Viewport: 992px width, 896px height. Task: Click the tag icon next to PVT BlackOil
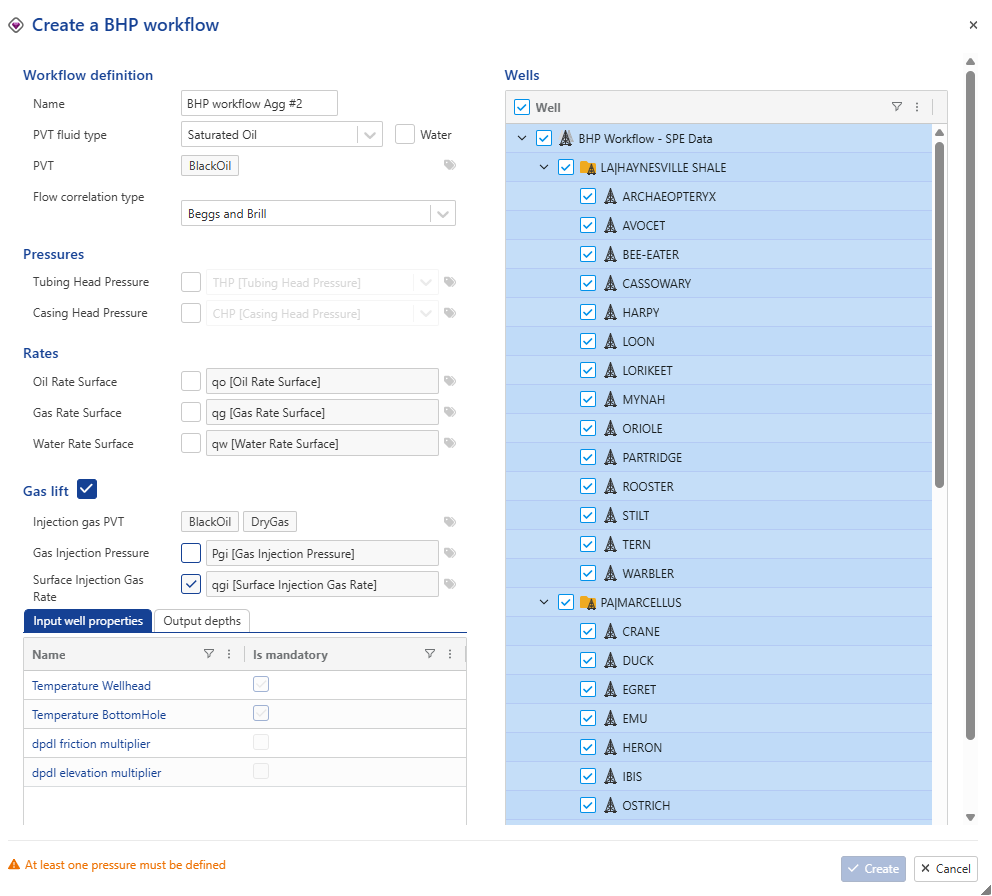click(x=450, y=166)
